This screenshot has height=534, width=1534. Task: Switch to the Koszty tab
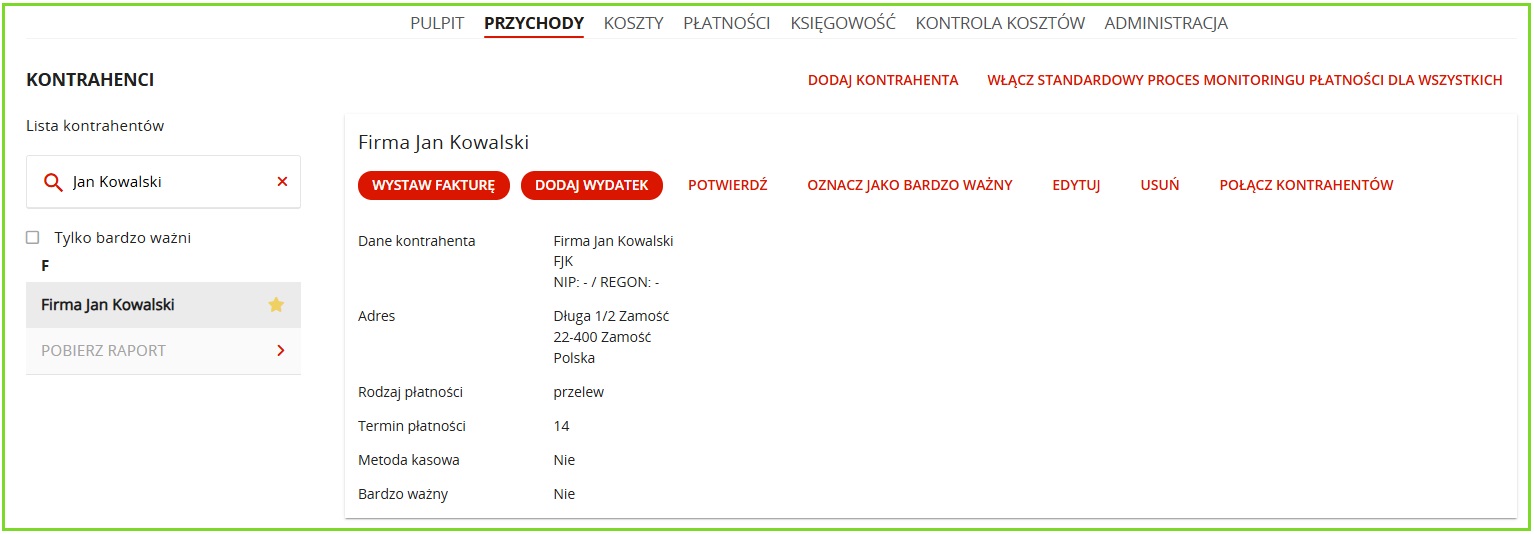tap(633, 23)
